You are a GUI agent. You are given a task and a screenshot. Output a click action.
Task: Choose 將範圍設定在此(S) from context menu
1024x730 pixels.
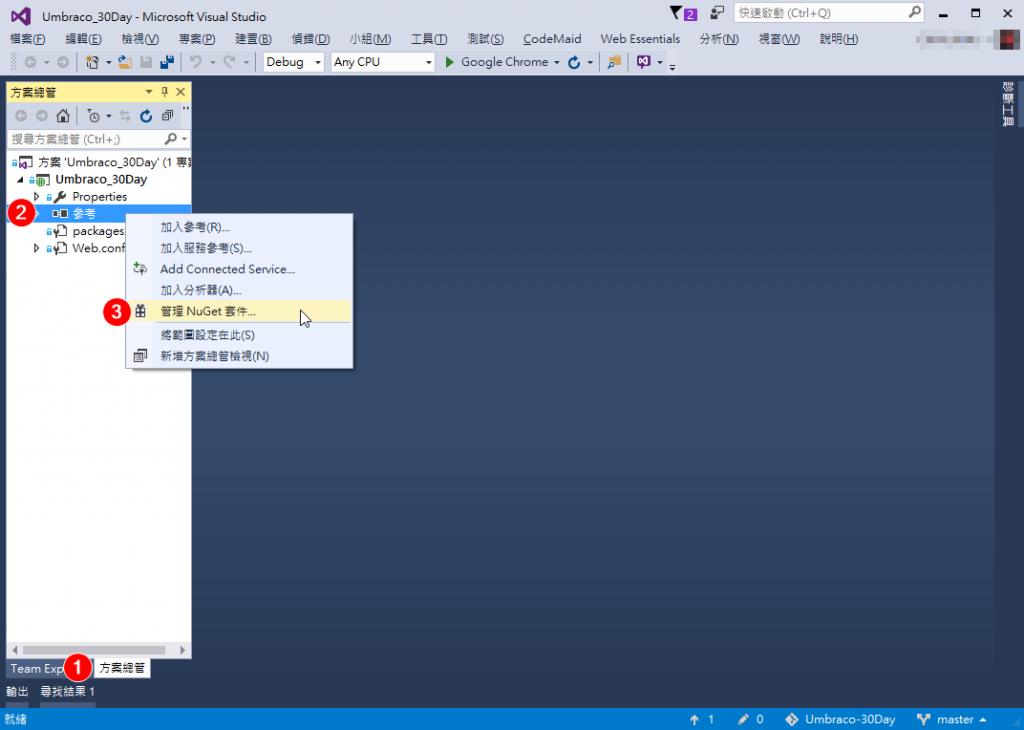tap(239, 335)
